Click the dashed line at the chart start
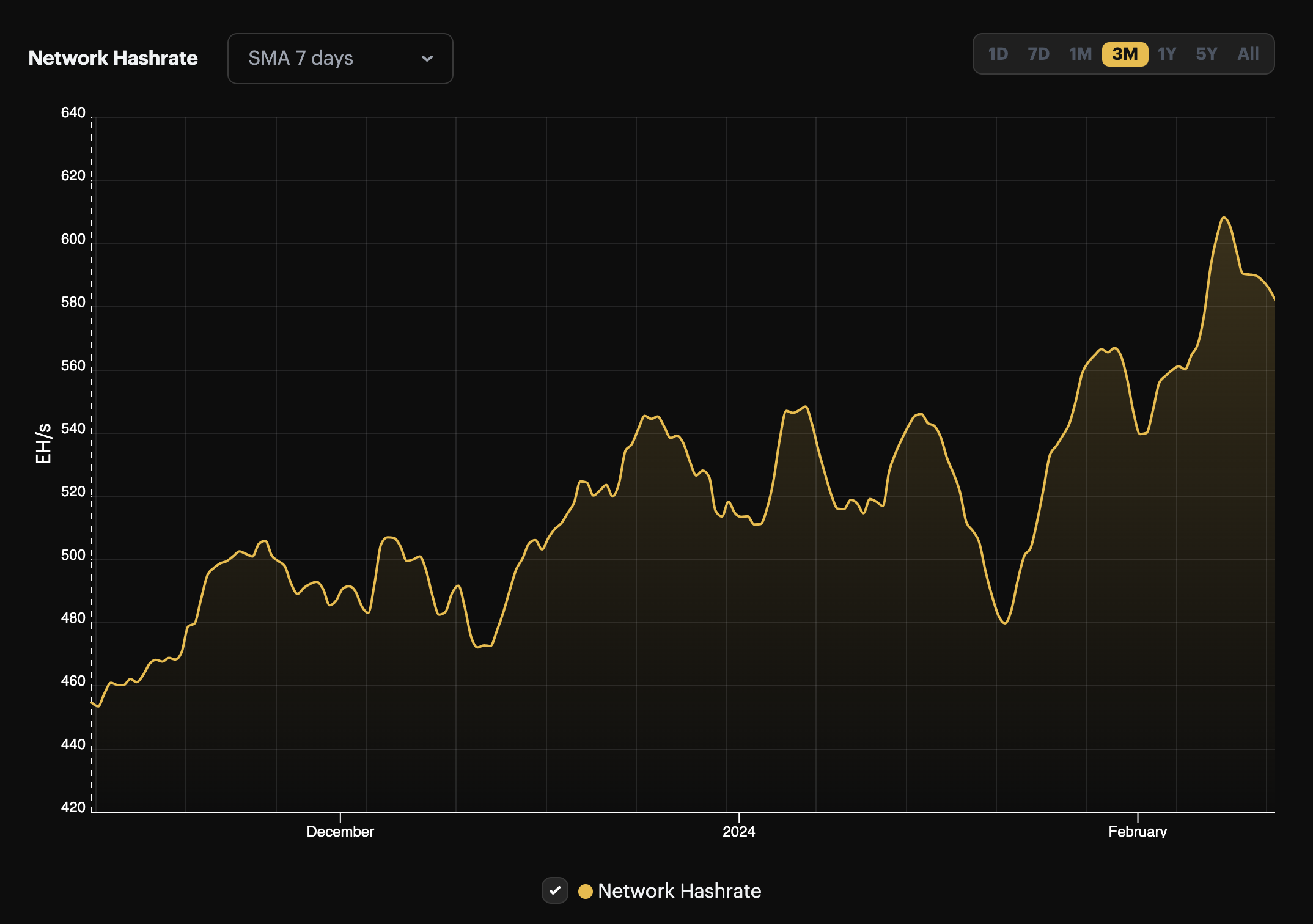The height and width of the screenshot is (924, 1313). coord(91,458)
